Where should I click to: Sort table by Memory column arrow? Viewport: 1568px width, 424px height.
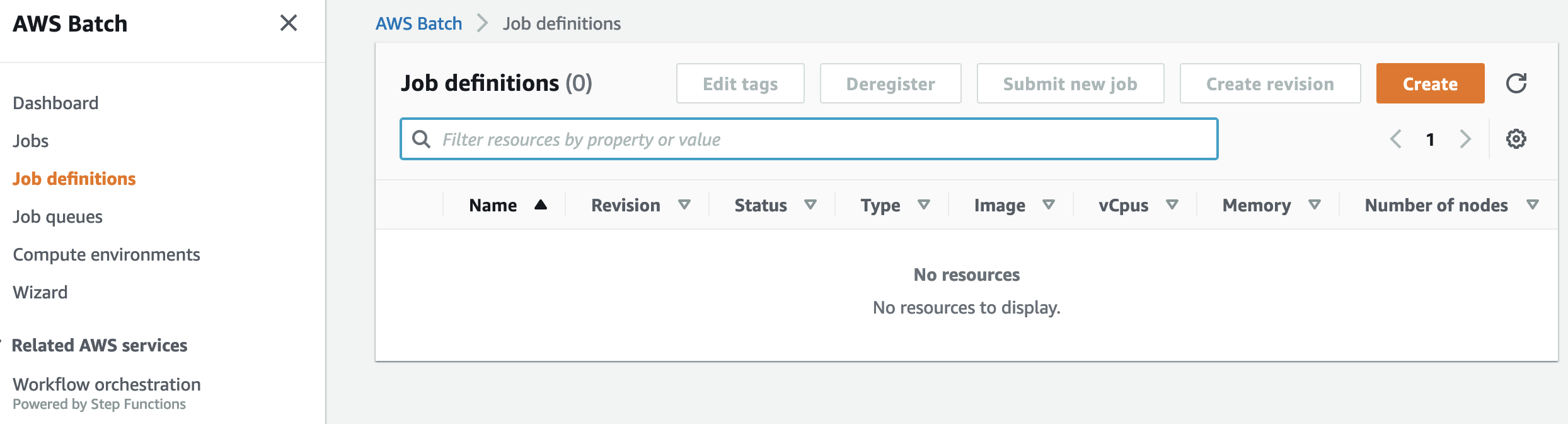point(1315,204)
